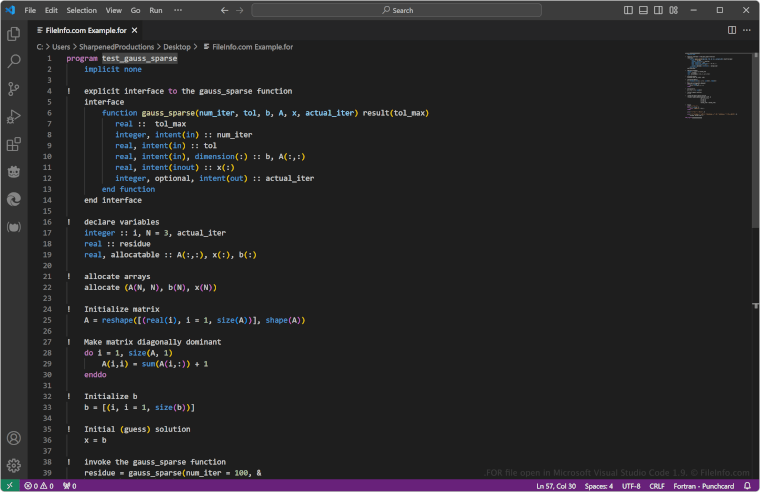The height and width of the screenshot is (492, 760).
Task: Toggle the bottom panel layout button
Action: (x=642, y=10)
